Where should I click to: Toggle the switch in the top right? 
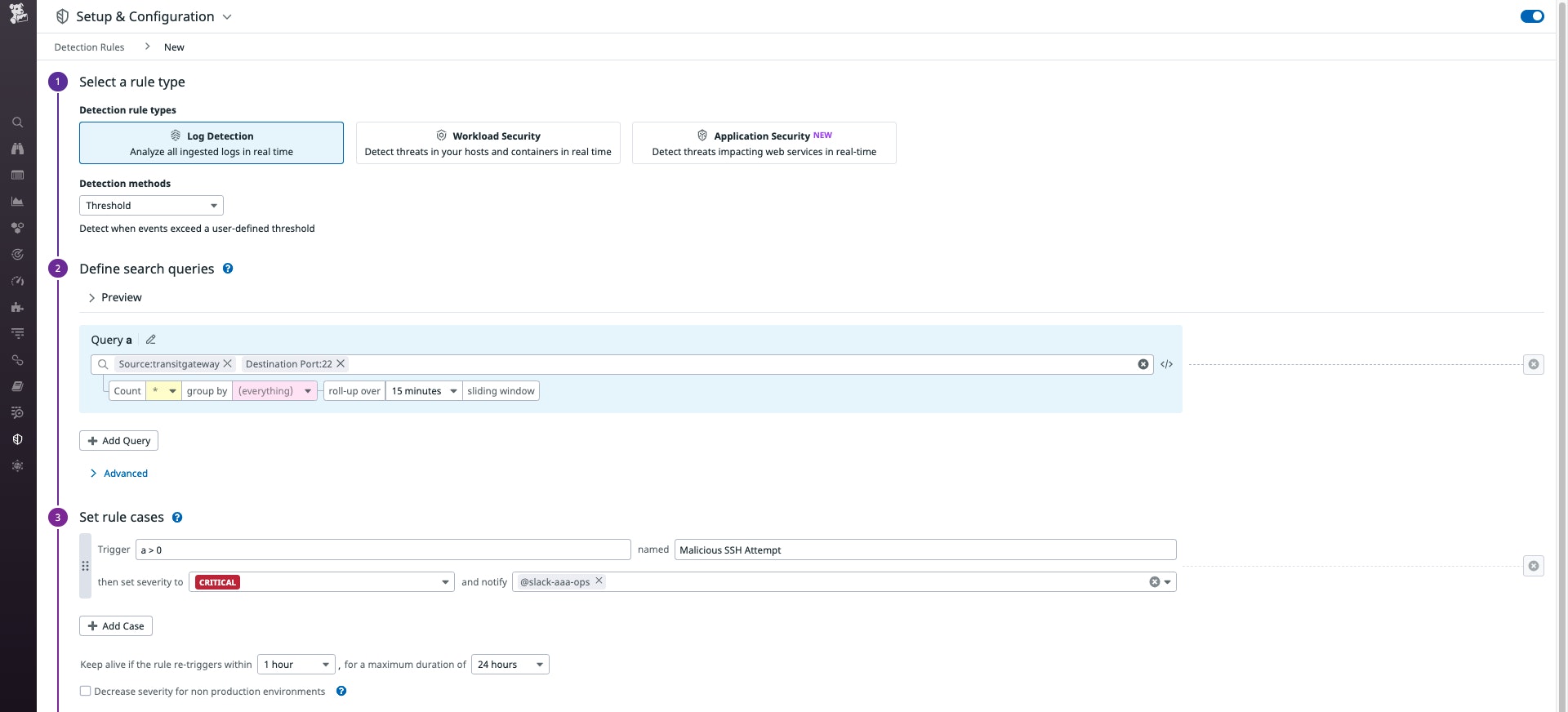click(x=1531, y=16)
